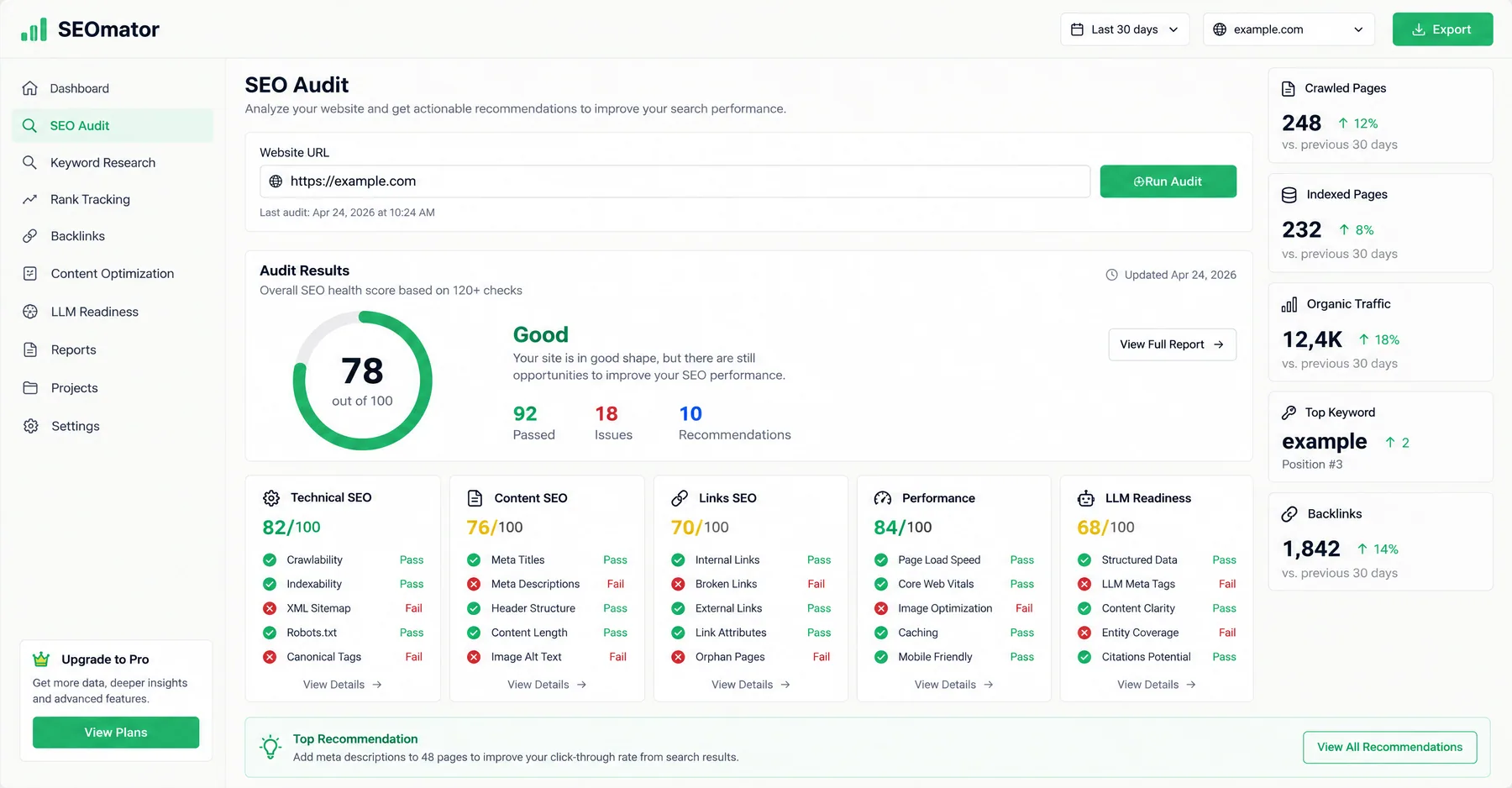Click the Links SEO chain icon
The image size is (1512, 788).
click(680, 498)
